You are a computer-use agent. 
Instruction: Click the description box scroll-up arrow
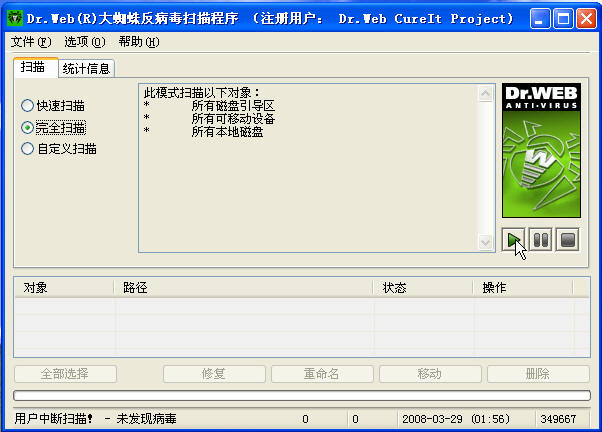(485, 93)
